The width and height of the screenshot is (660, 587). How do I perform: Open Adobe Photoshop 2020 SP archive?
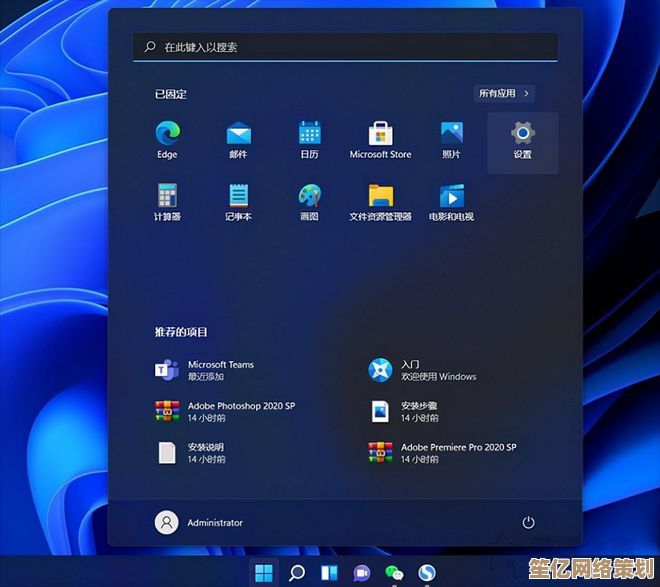coord(225,412)
